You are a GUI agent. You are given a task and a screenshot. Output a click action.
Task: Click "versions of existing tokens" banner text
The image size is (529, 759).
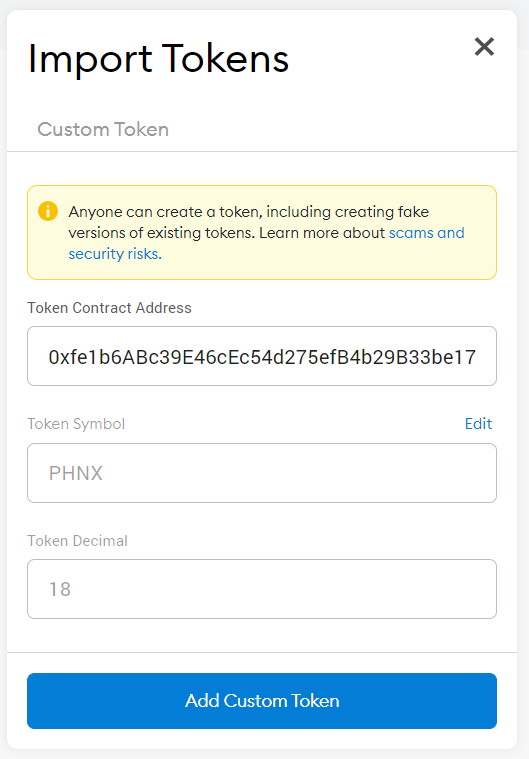(161, 233)
